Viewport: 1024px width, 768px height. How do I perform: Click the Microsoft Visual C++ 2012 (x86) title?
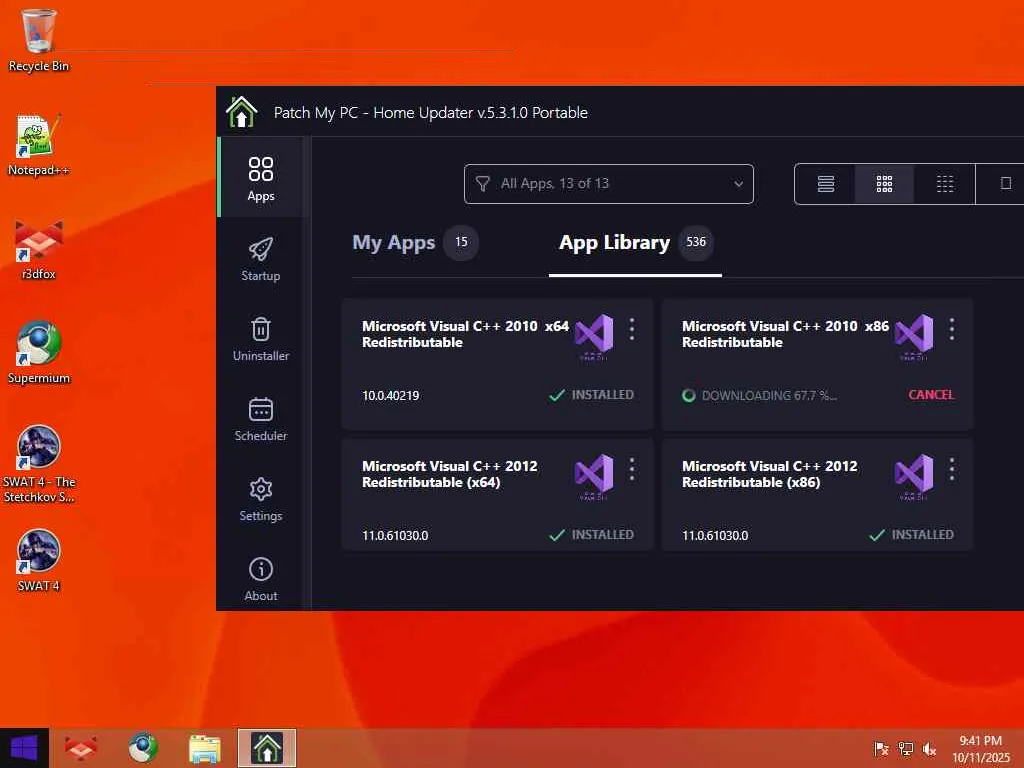[770, 474]
